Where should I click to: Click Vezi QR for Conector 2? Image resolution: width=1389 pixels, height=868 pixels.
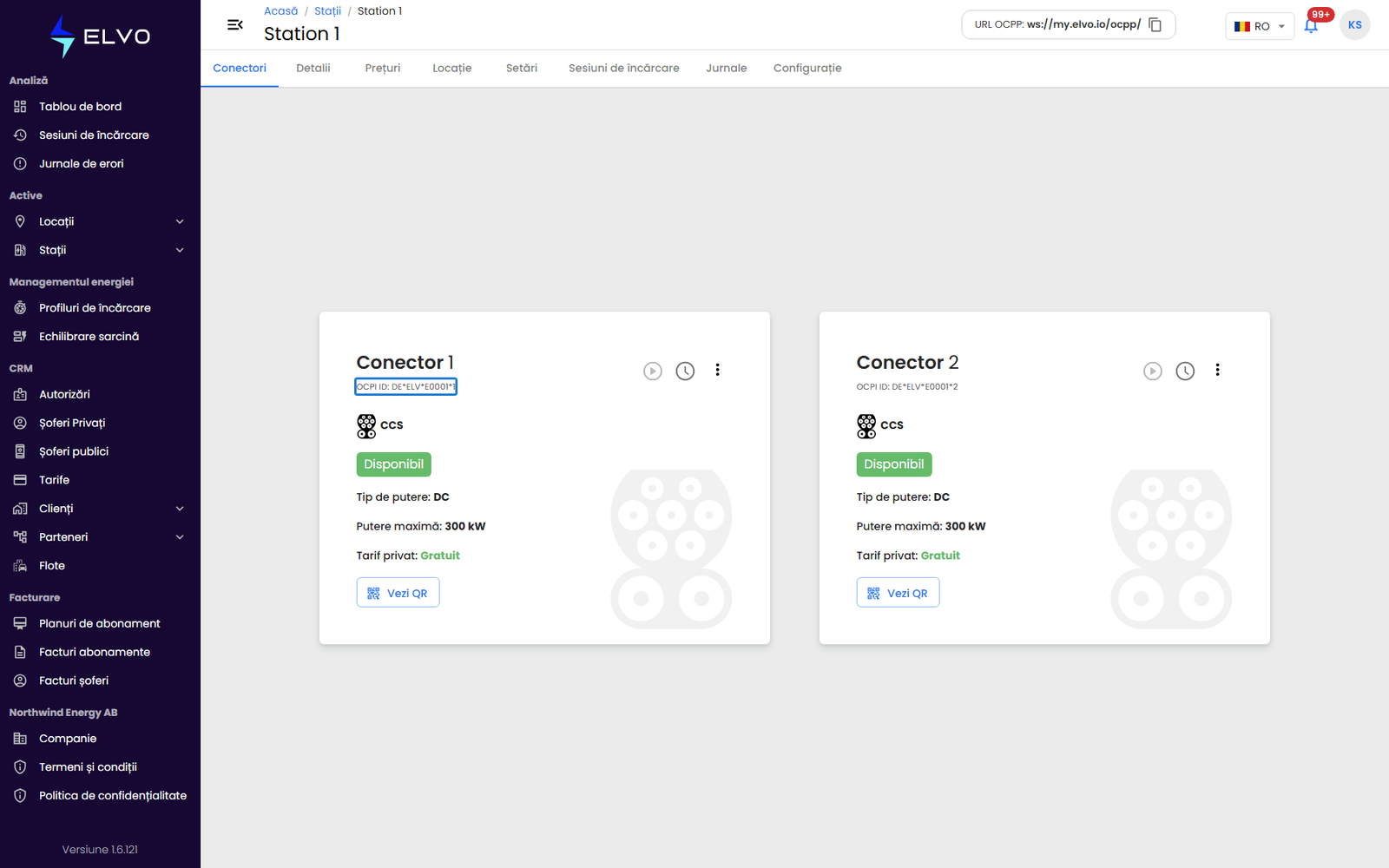tap(898, 593)
